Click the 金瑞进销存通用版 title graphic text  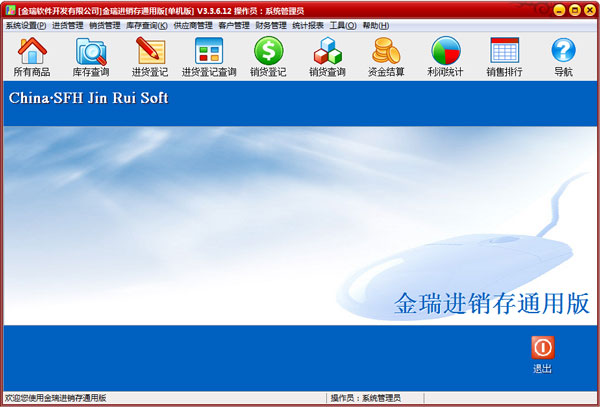click(492, 304)
